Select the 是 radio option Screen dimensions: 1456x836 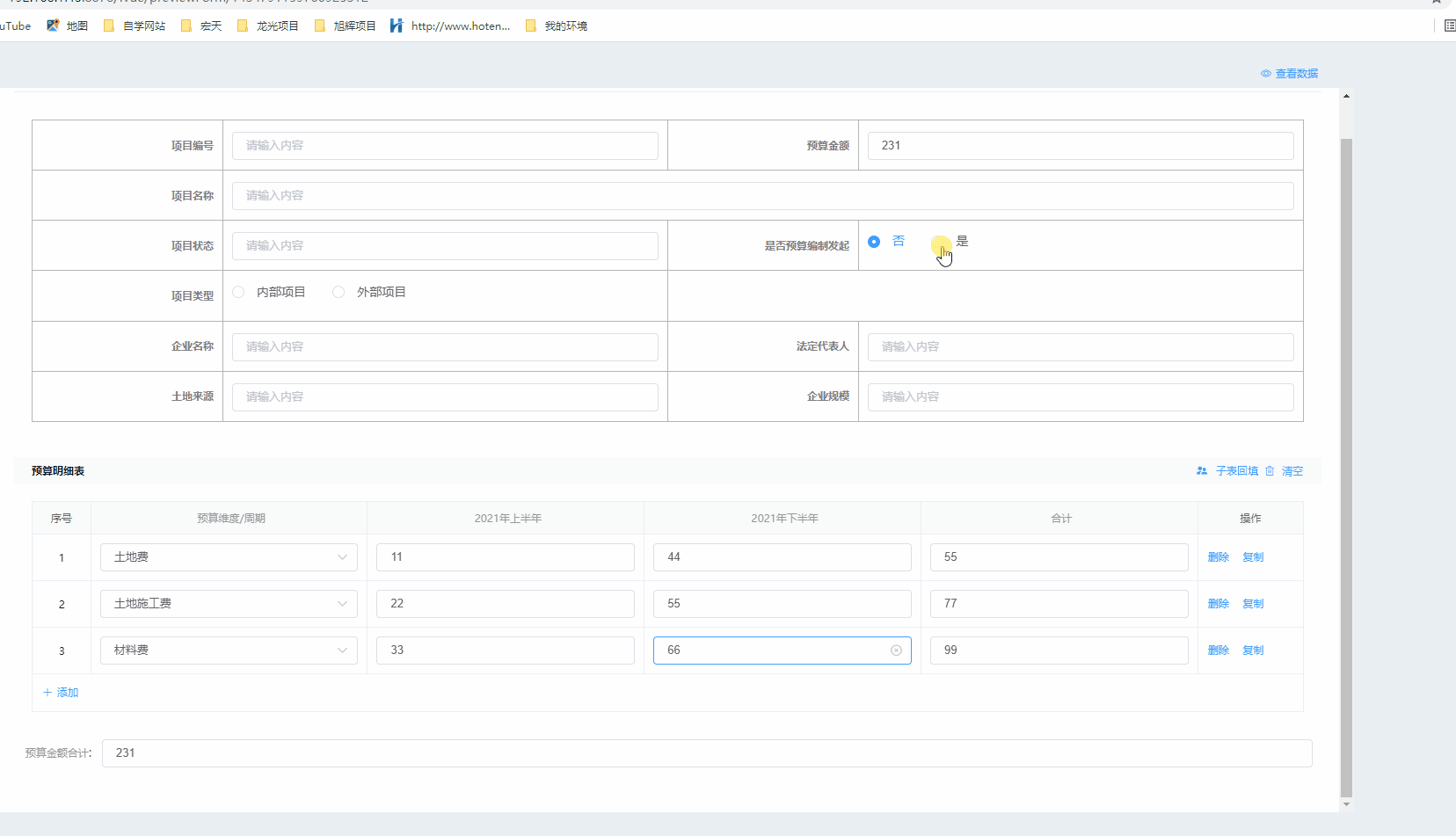[940, 242]
